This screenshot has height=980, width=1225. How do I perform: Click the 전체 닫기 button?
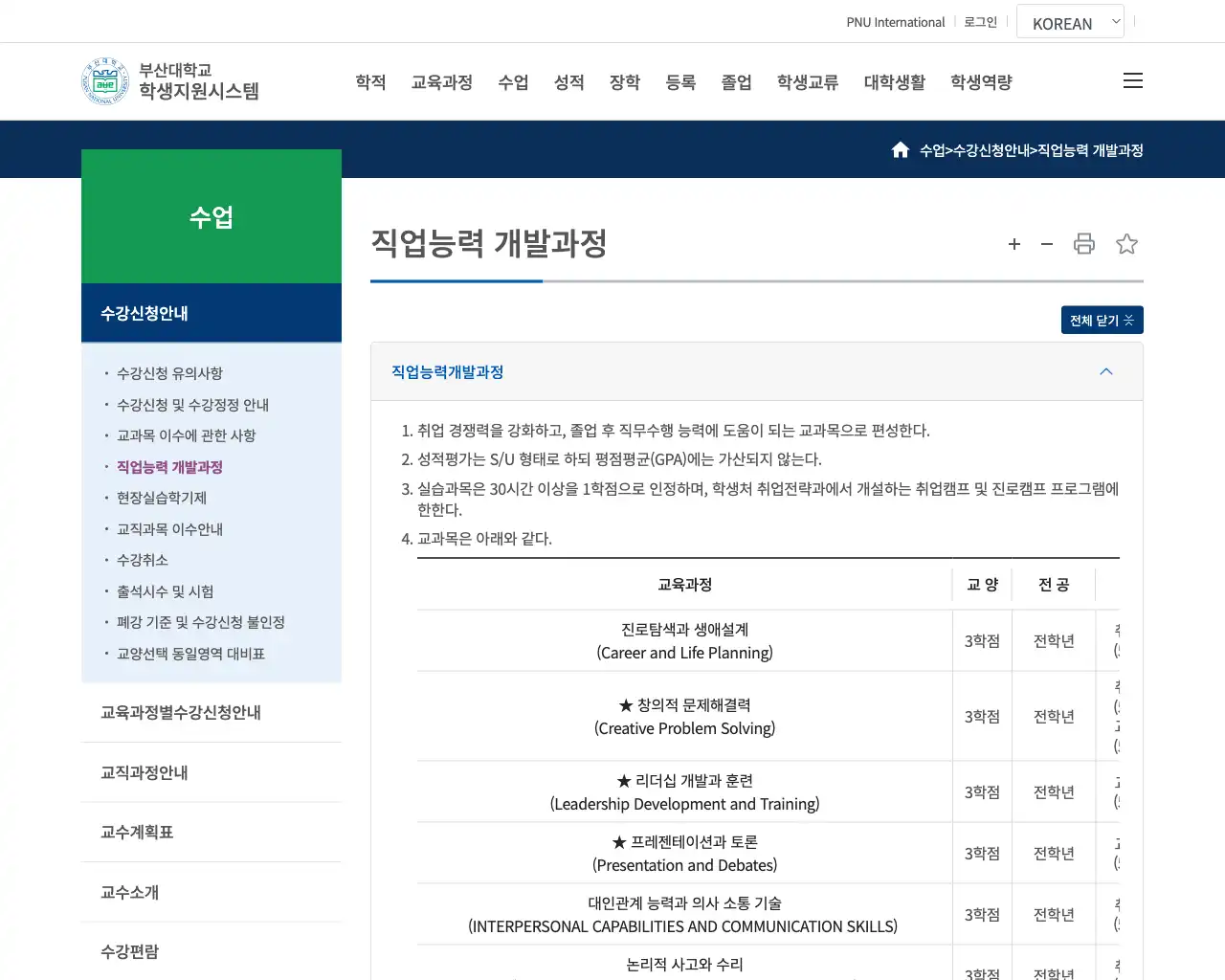click(x=1102, y=320)
